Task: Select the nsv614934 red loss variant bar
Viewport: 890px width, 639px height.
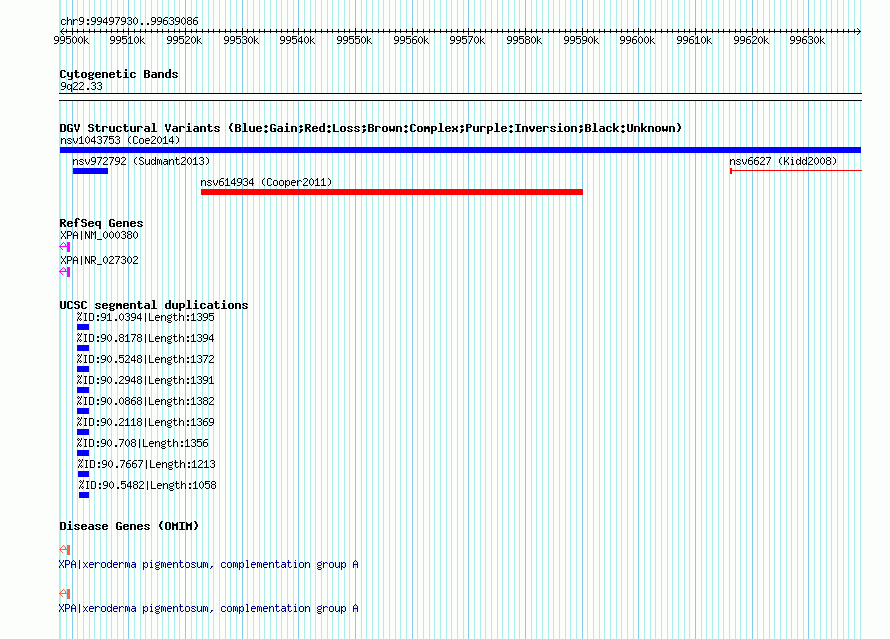Action: click(x=392, y=192)
